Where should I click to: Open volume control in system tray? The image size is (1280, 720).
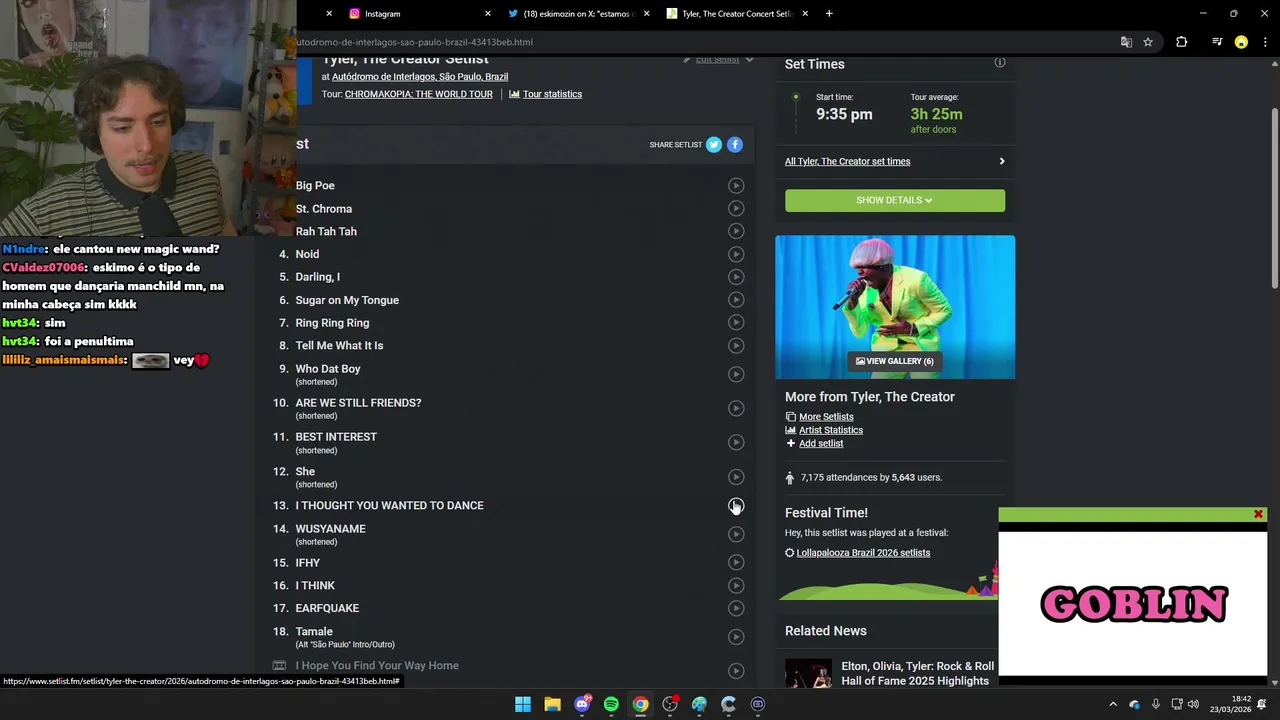(x=1193, y=704)
